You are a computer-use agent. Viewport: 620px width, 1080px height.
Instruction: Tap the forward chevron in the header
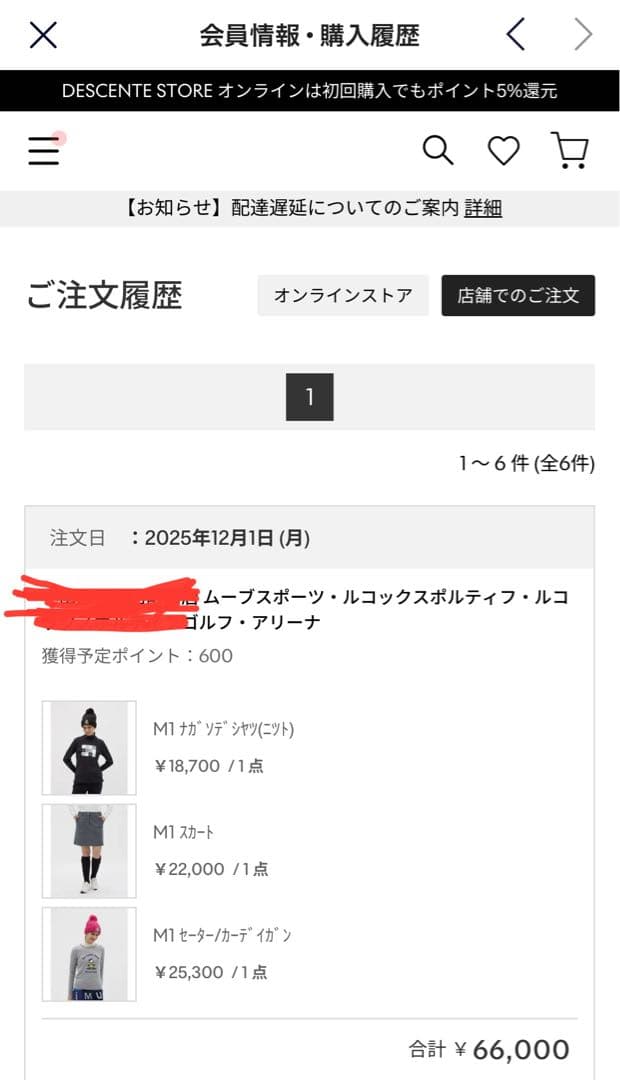pyautogui.click(x=582, y=33)
